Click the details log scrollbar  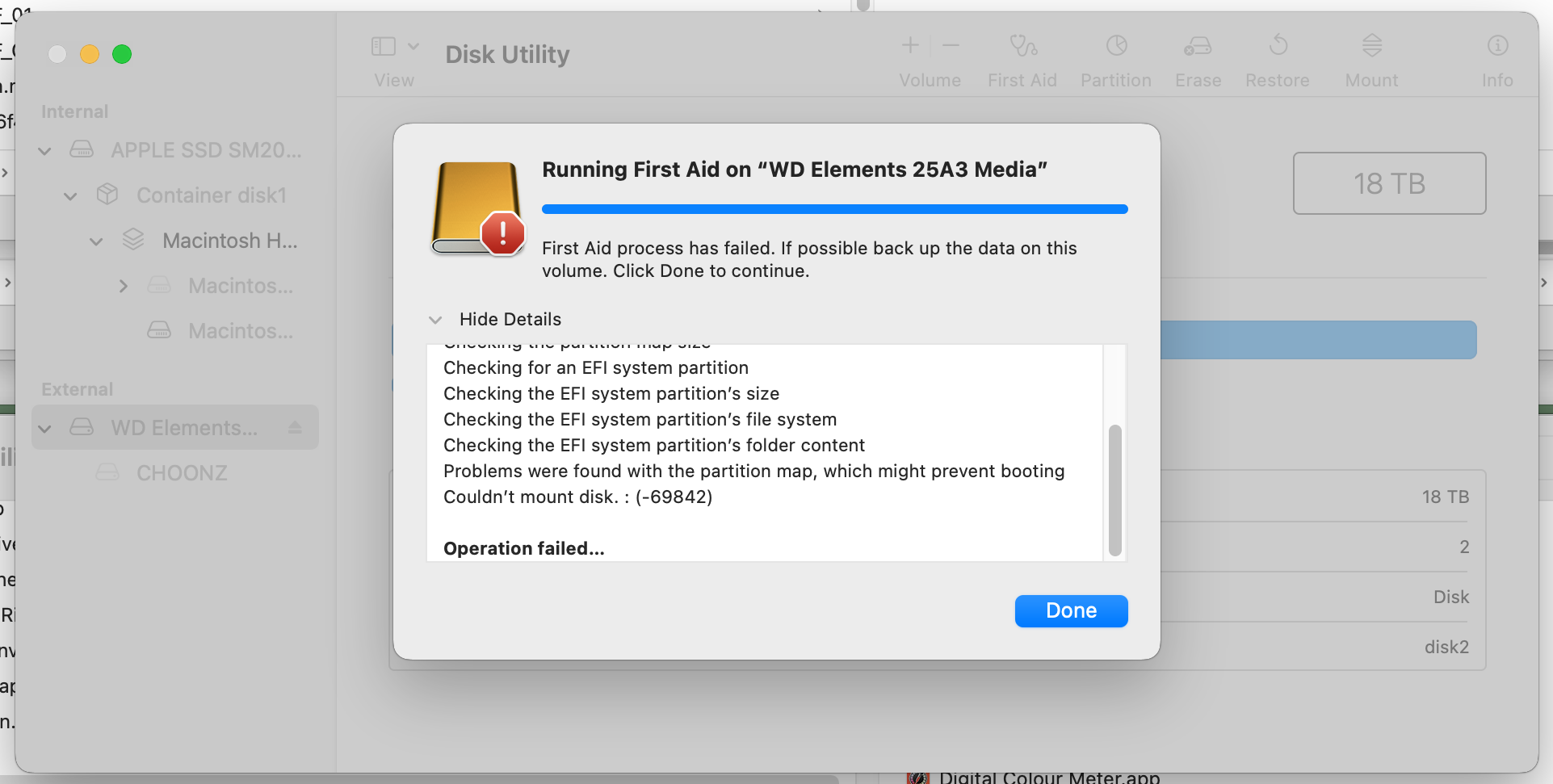coord(1114,489)
